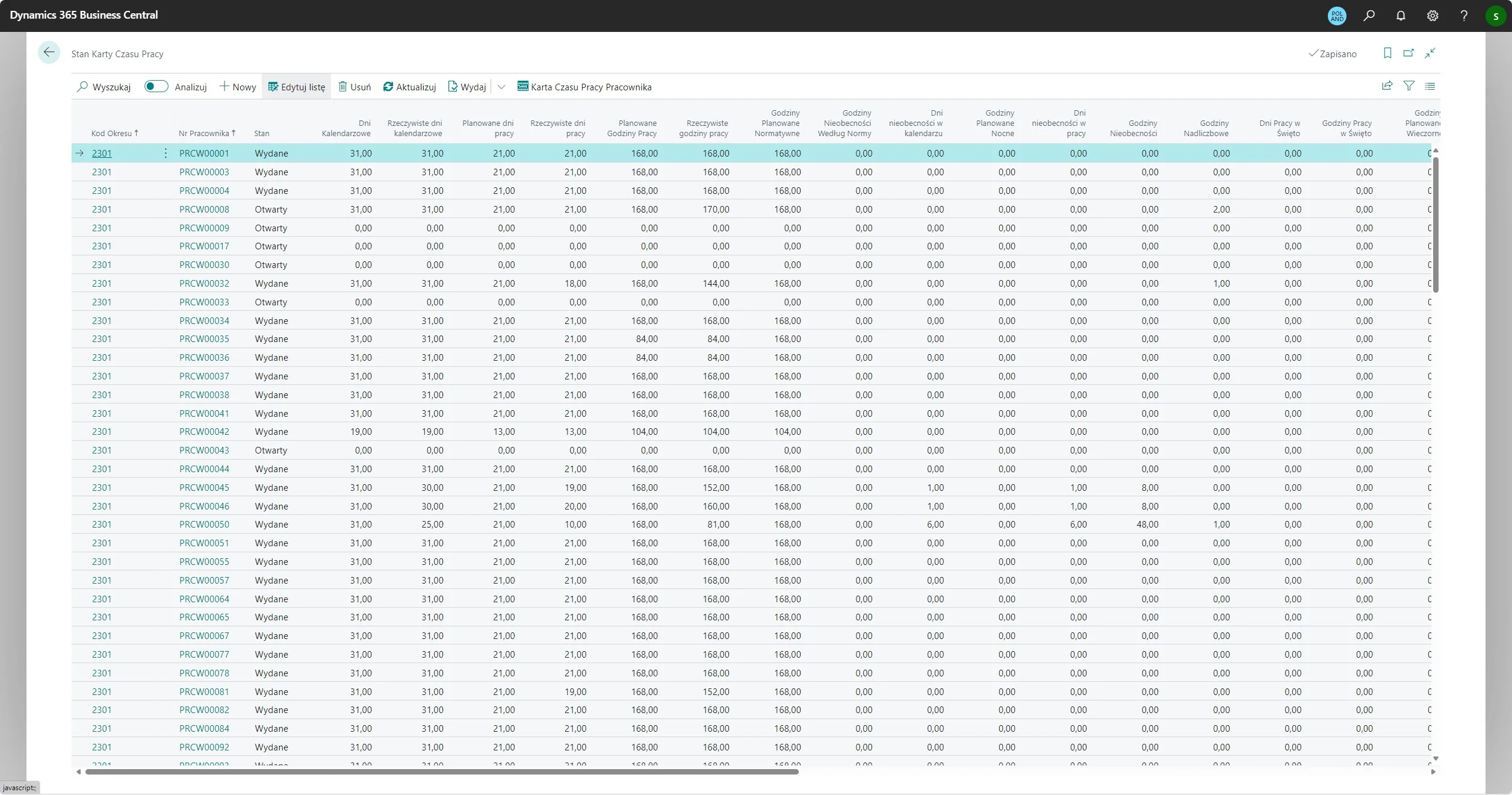Delete a record using the Usuń trash icon
The height and width of the screenshot is (795, 1512).
point(354,86)
